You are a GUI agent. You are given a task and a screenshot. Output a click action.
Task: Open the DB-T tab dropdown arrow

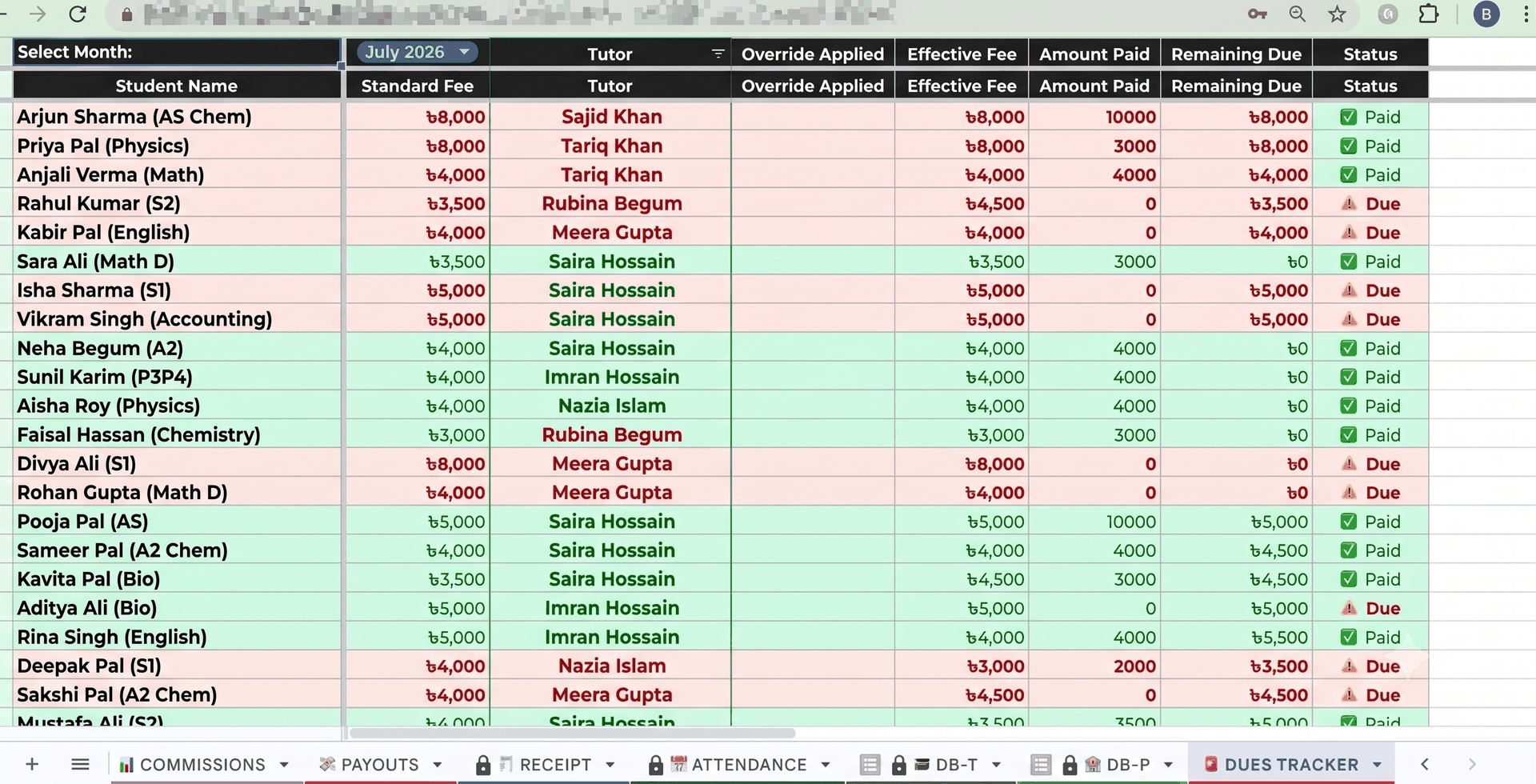pos(997,765)
